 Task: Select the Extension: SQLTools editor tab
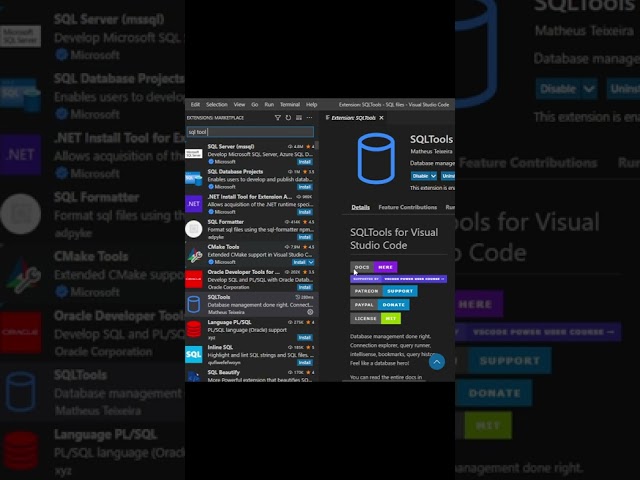[353, 118]
